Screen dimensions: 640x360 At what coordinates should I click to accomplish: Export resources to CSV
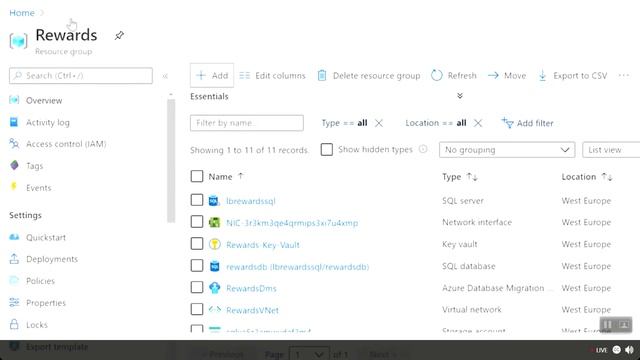point(572,76)
